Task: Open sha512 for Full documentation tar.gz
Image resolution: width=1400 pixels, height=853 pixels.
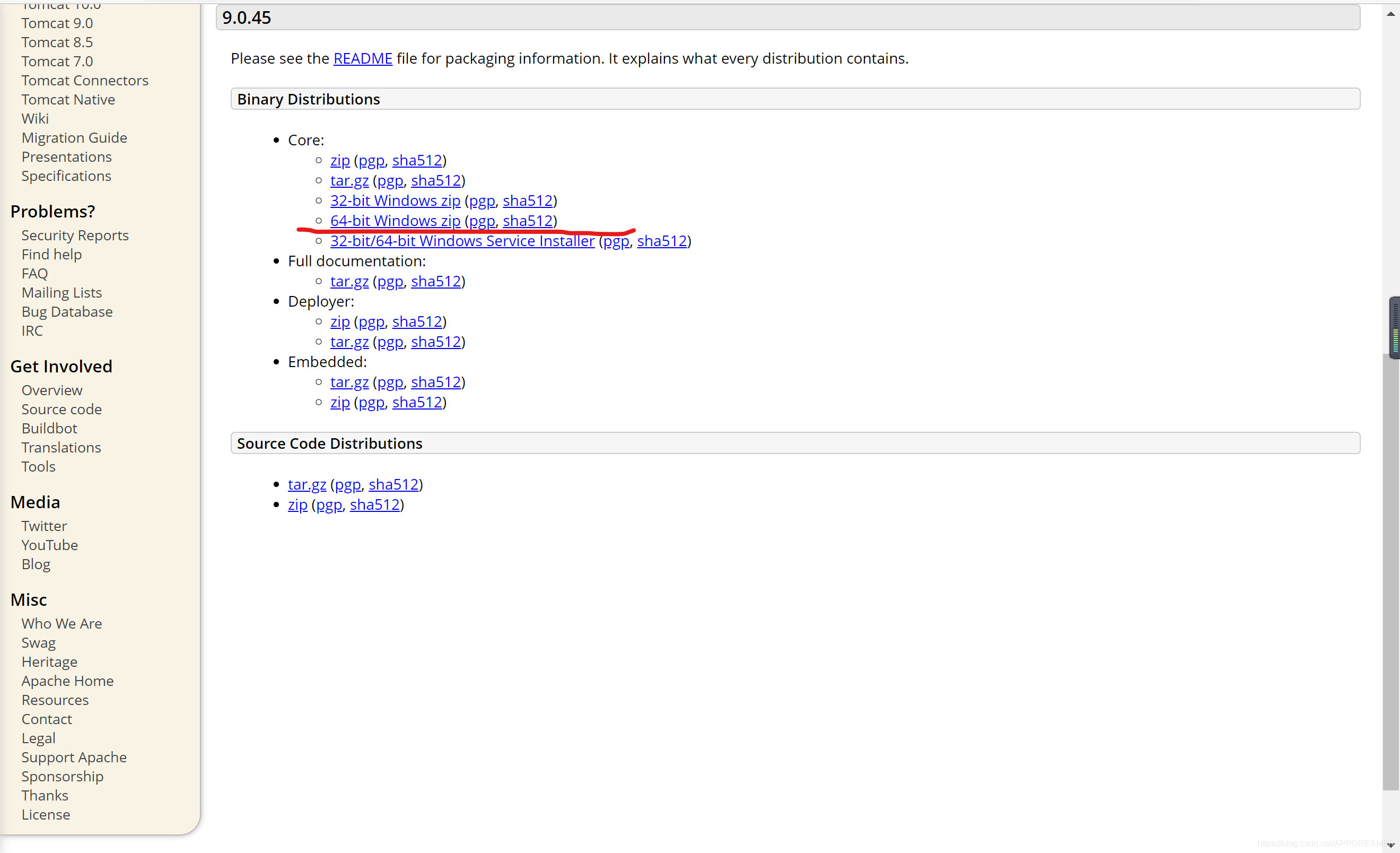Action: [436, 281]
